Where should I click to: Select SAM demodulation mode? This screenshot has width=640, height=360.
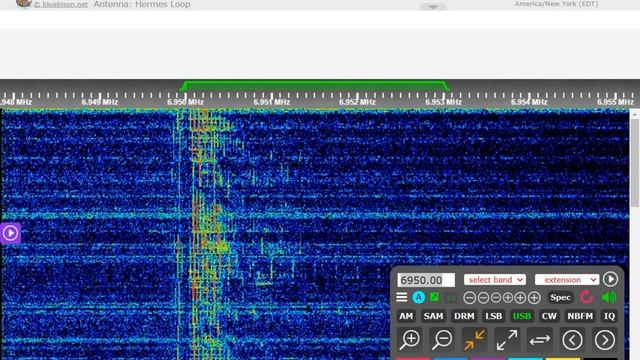[x=433, y=316]
